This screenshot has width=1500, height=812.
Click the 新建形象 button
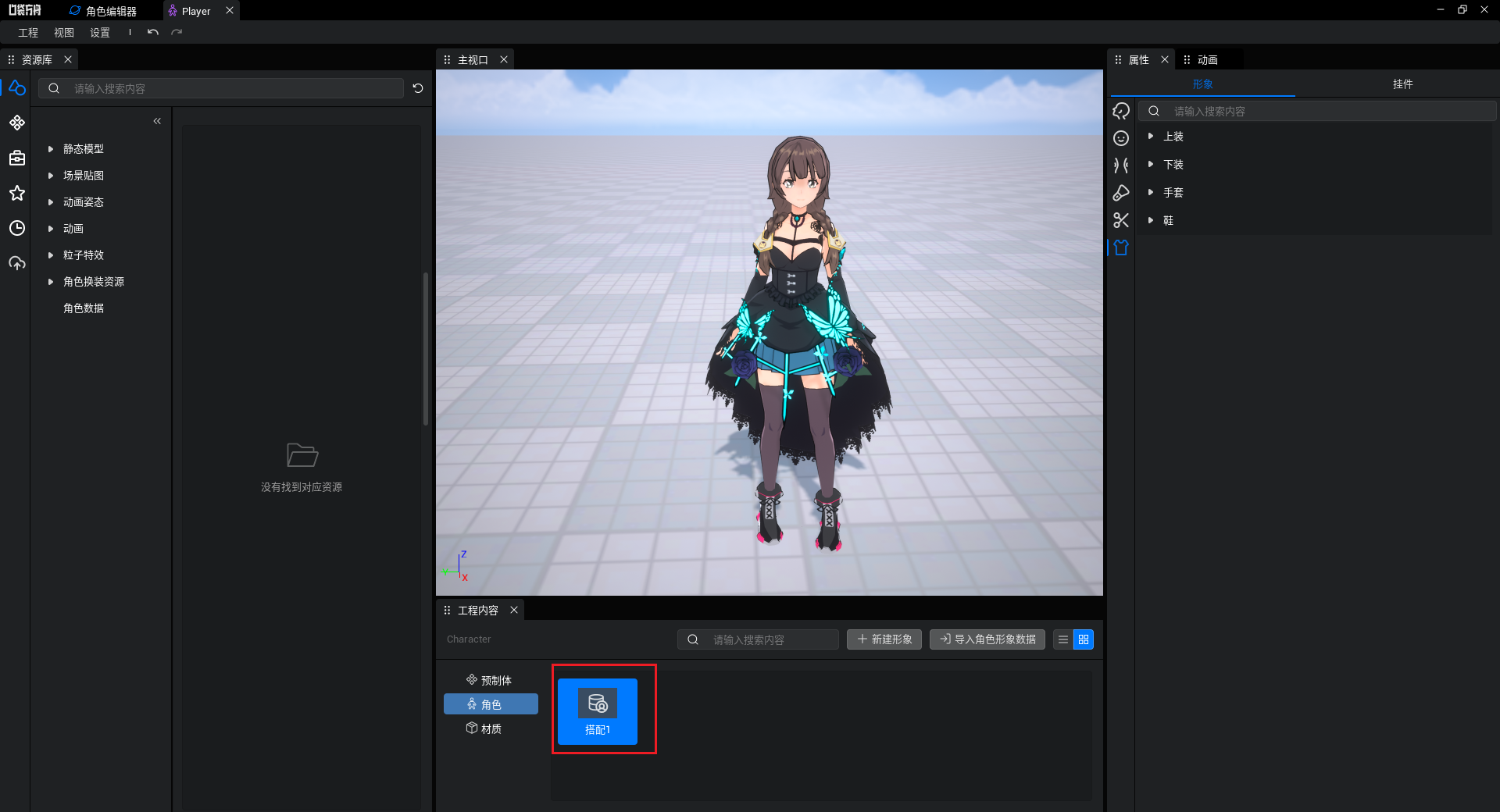pyautogui.click(x=884, y=639)
